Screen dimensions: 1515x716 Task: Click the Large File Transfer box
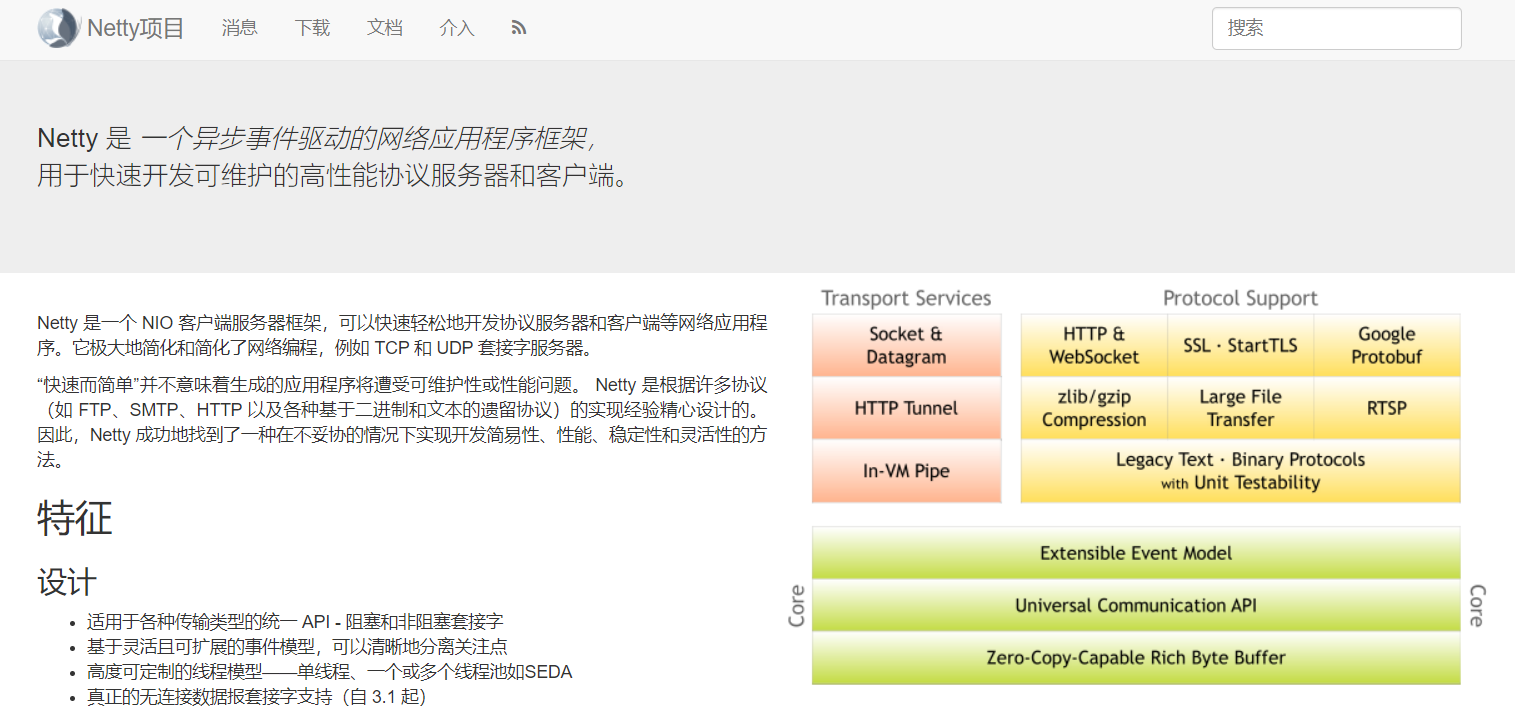tap(1240, 408)
